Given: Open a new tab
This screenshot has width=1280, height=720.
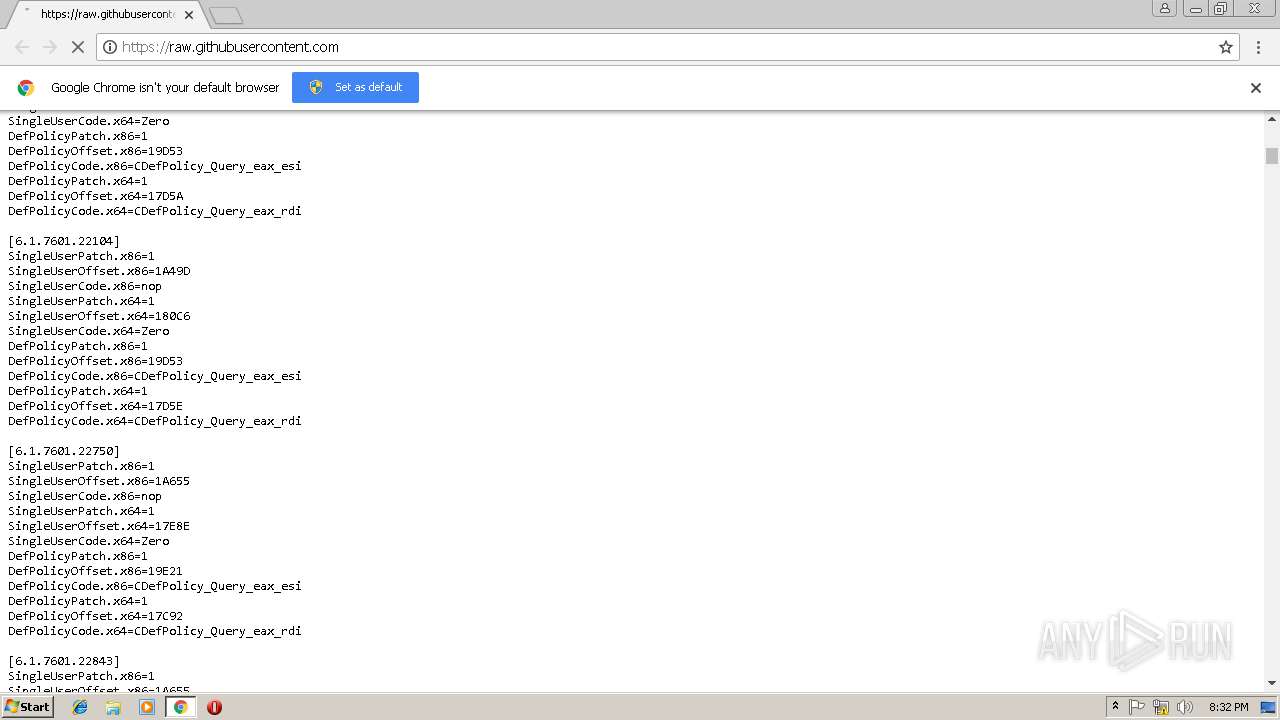Looking at the screenshot, I should tap(226, 15).
